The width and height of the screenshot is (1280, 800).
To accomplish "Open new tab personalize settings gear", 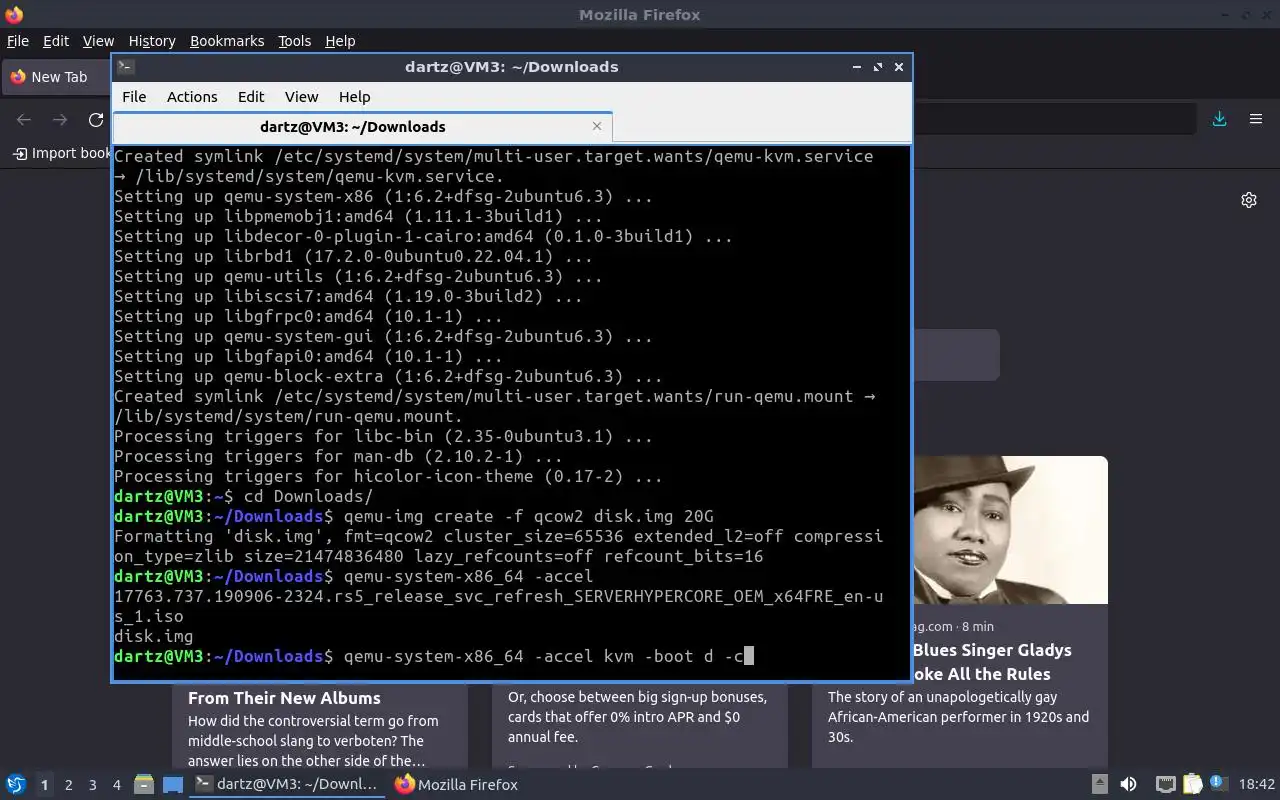I will pos(1249,200).
